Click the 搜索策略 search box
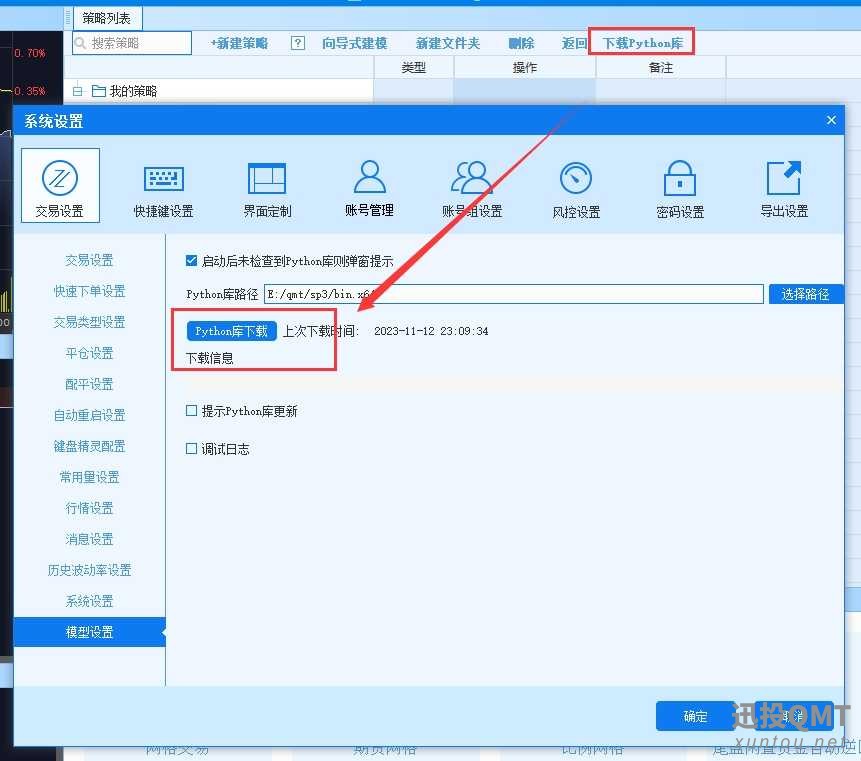861x761 pixels. 132,43
